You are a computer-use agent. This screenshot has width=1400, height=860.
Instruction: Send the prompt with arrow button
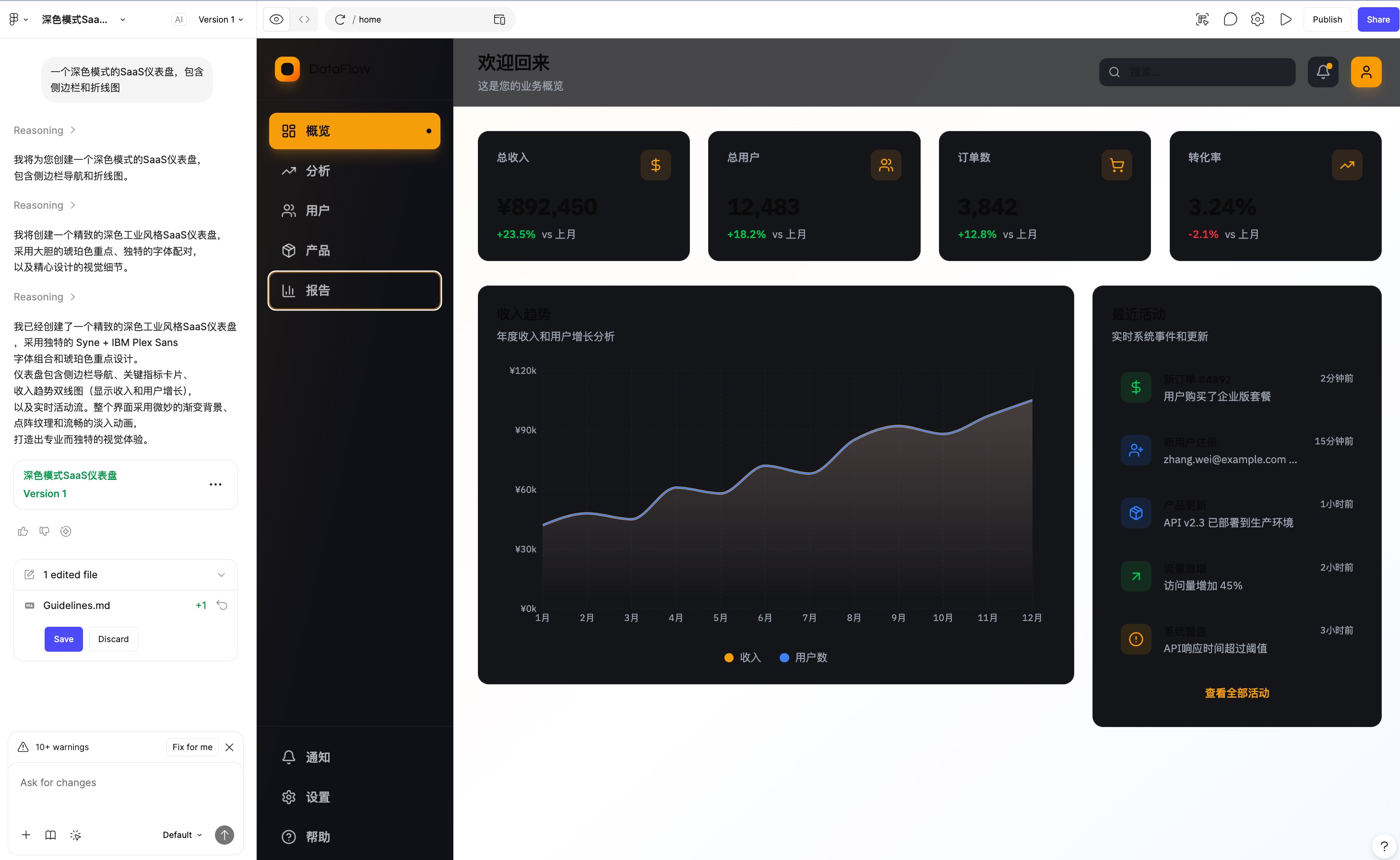pos(225,835)
